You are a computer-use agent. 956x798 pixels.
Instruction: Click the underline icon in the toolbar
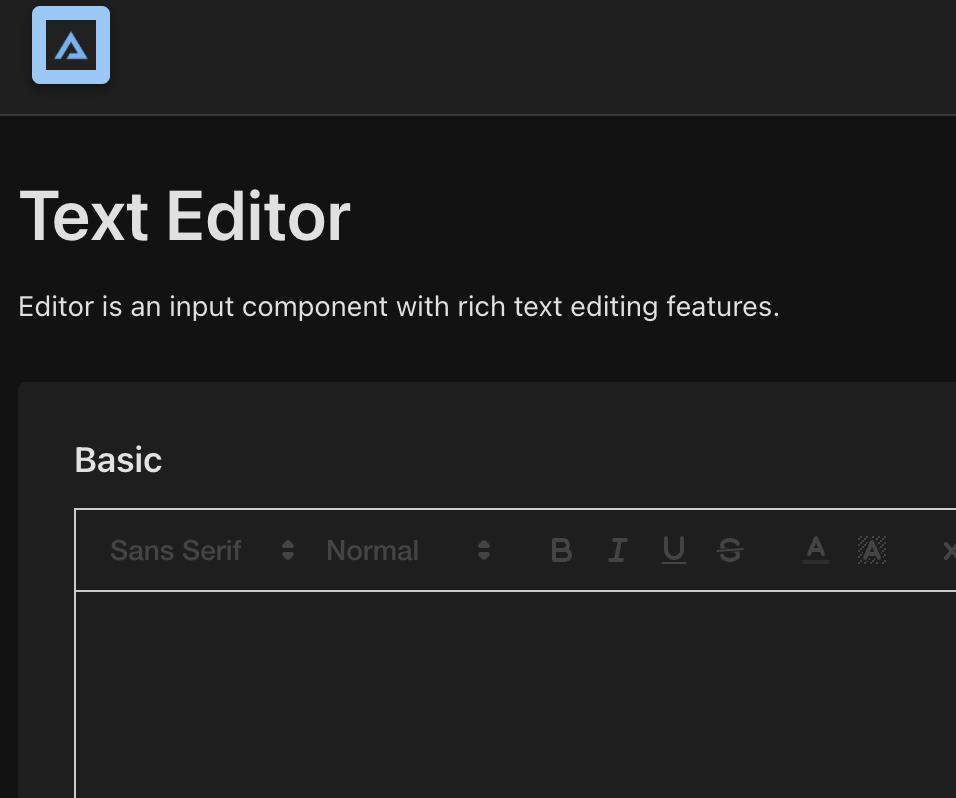click(x=673, y=550)
